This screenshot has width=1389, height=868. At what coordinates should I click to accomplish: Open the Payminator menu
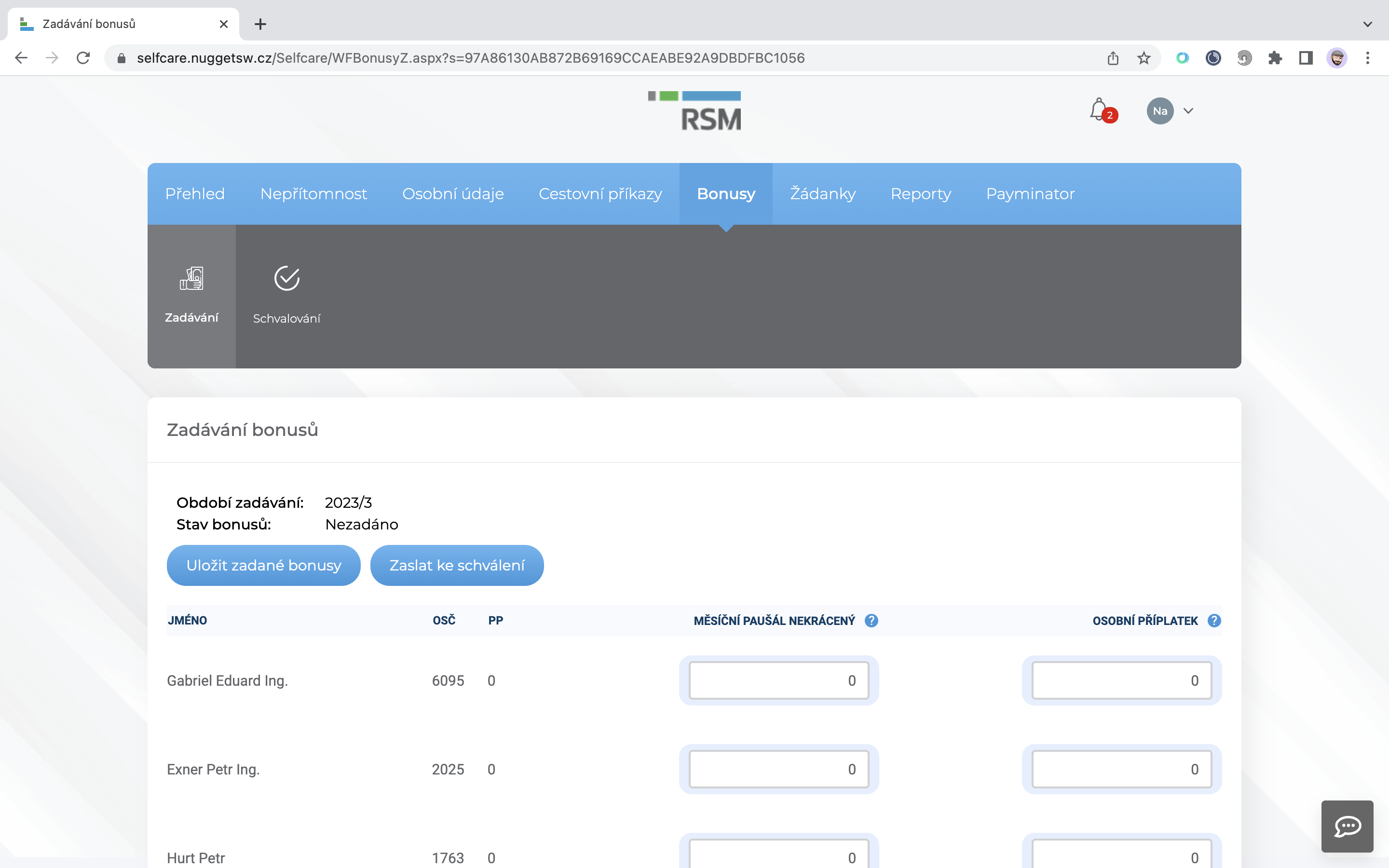(x=1030, y=194)
